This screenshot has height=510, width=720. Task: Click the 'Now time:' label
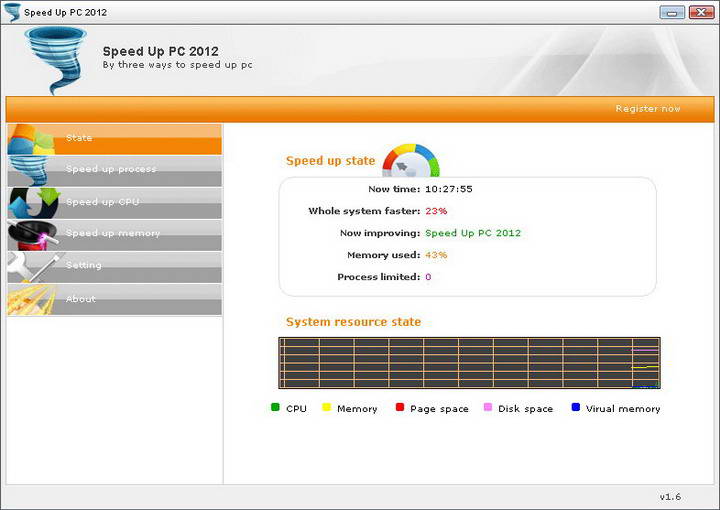[x=394, y=189]
